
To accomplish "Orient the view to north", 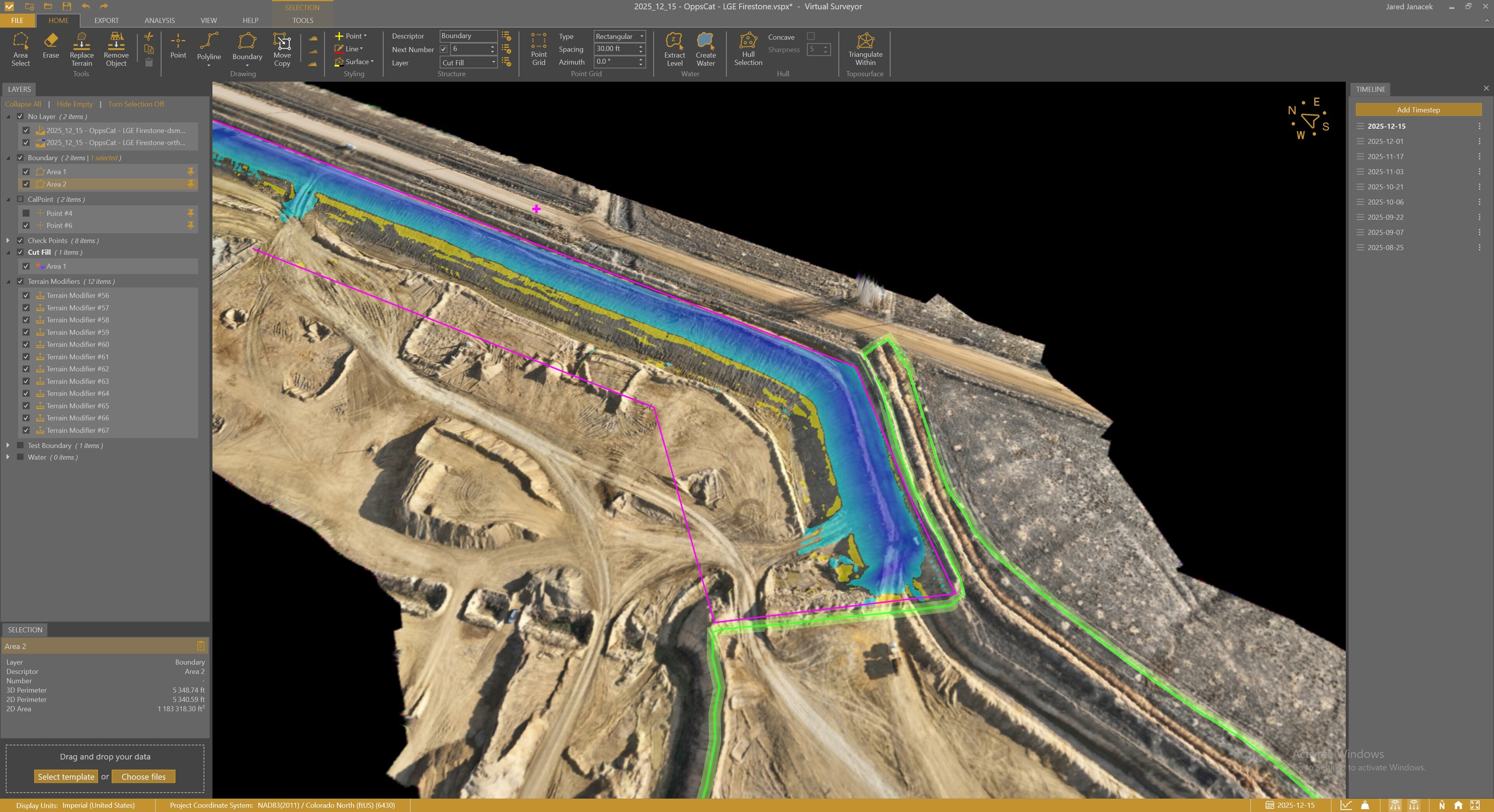I will pos(1442,805).
